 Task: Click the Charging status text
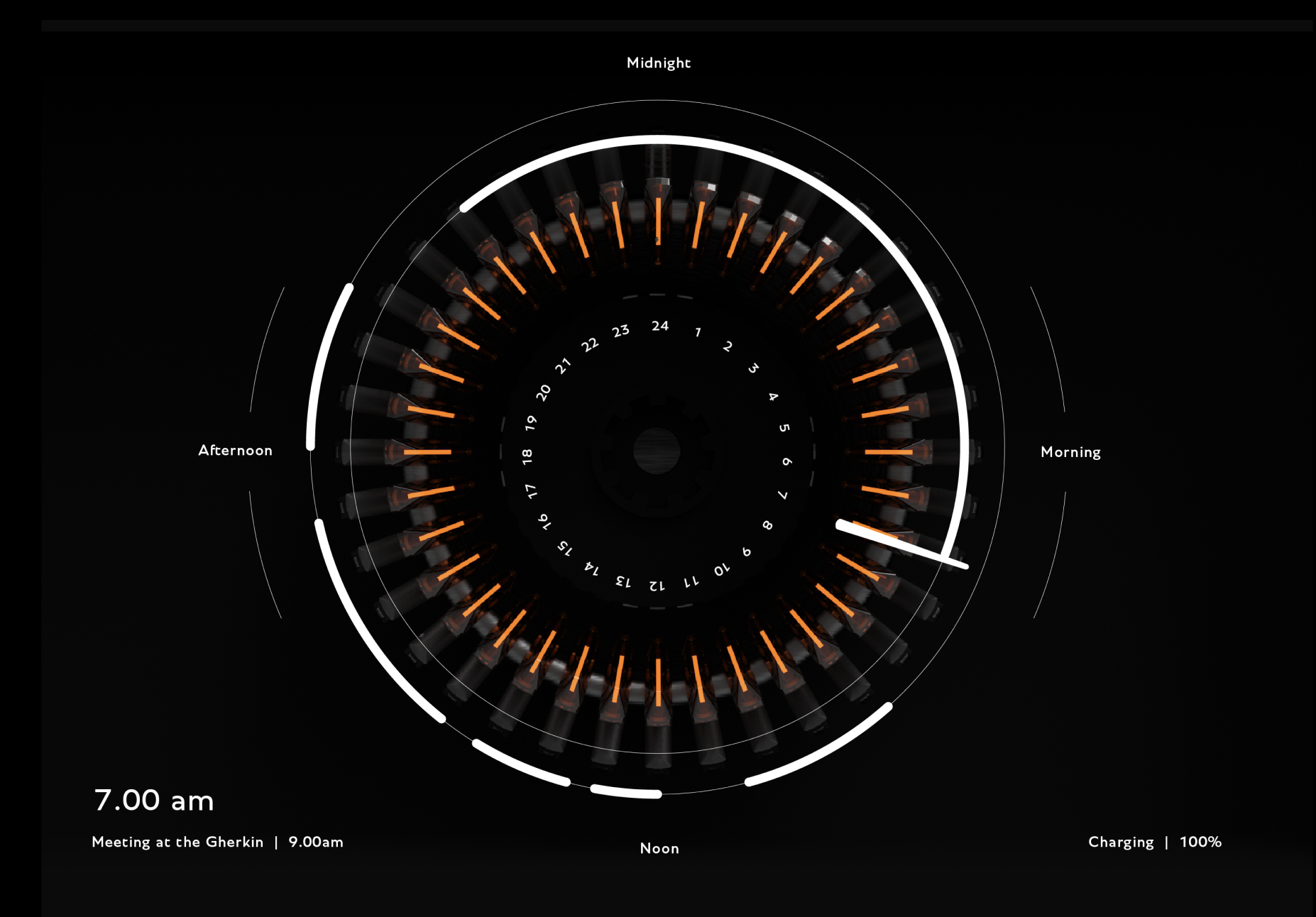[1120, 842]
